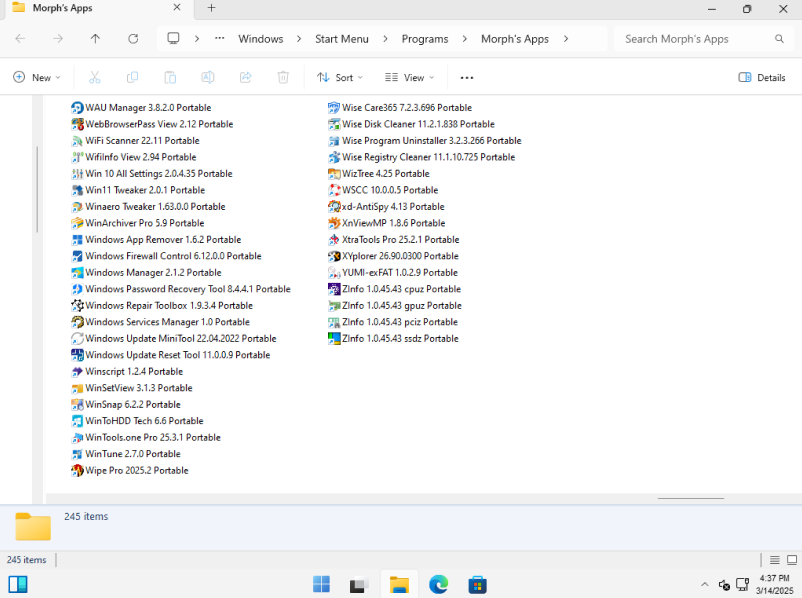Click the Rename toolbar icon

[208, 78]
